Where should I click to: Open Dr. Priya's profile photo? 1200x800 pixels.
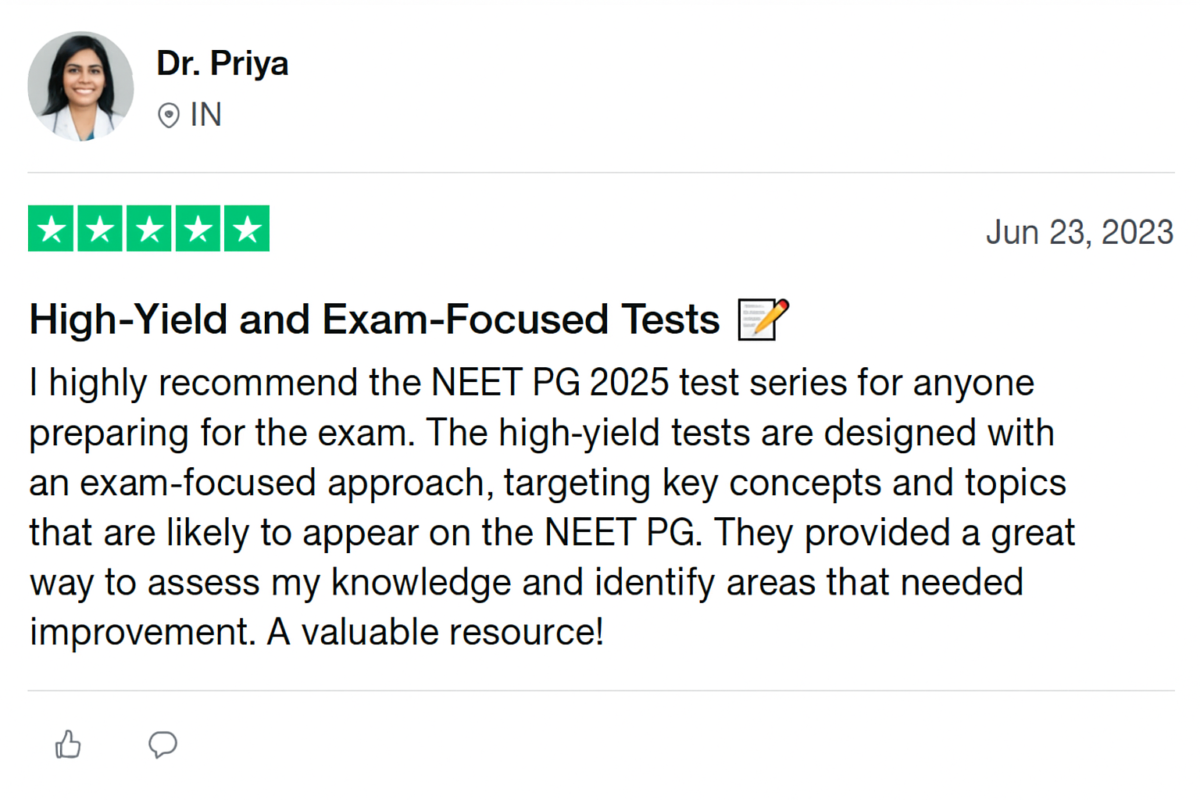[81, 86]
